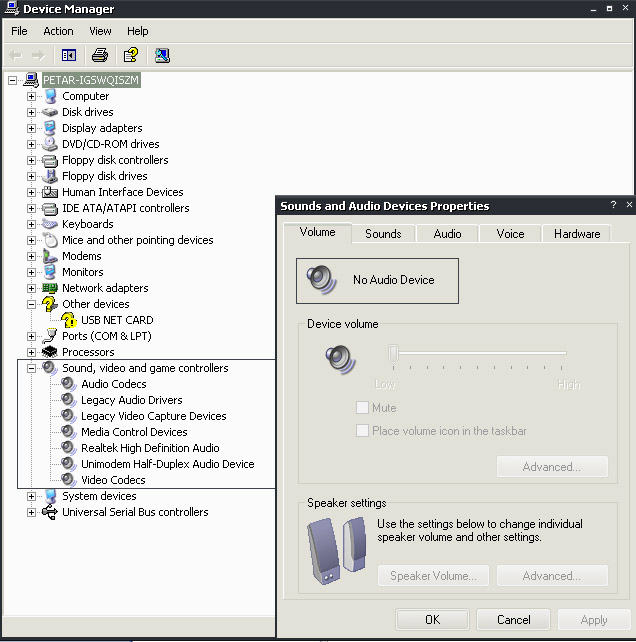636x642 pixels.
Task: Expand the Disk drives node
Action: 31,112
